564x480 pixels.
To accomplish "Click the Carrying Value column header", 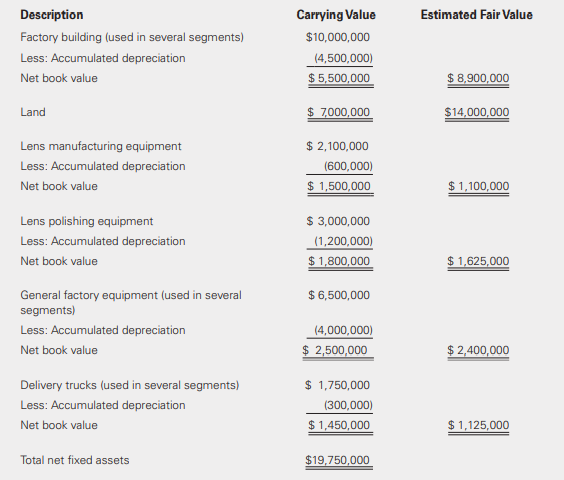I will (x=336, y=15).
